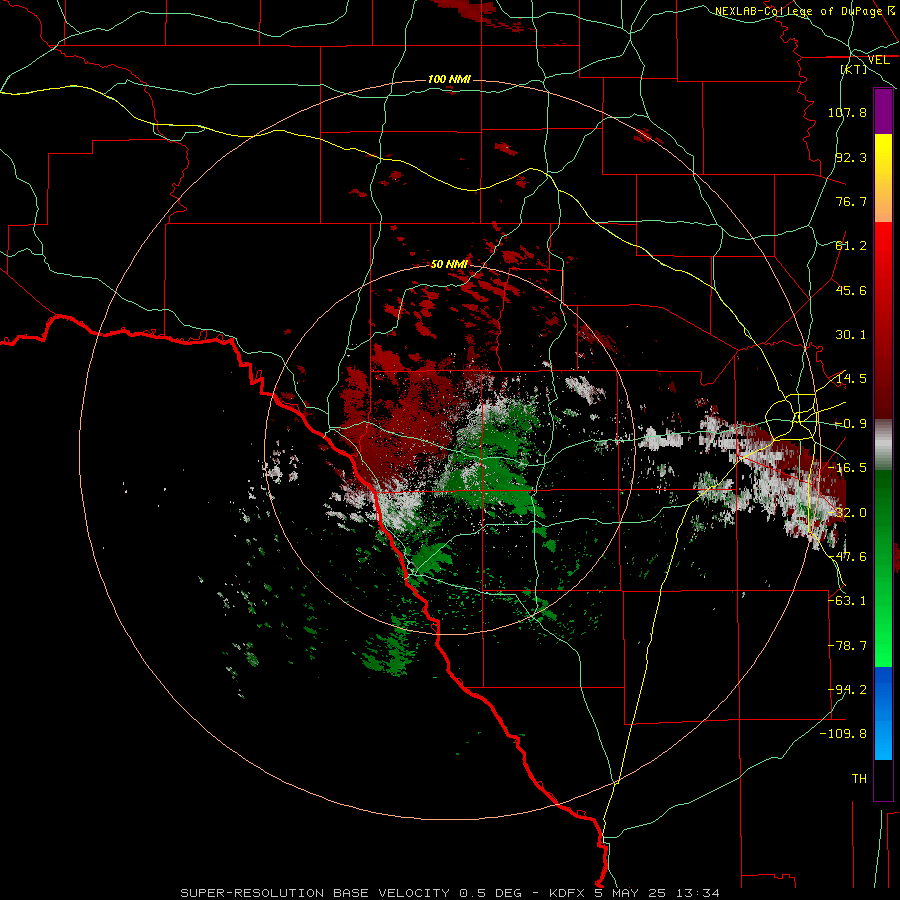Click the 45.6 velocity scale value
Screen dimensions: 900x900
pos(851,290)
